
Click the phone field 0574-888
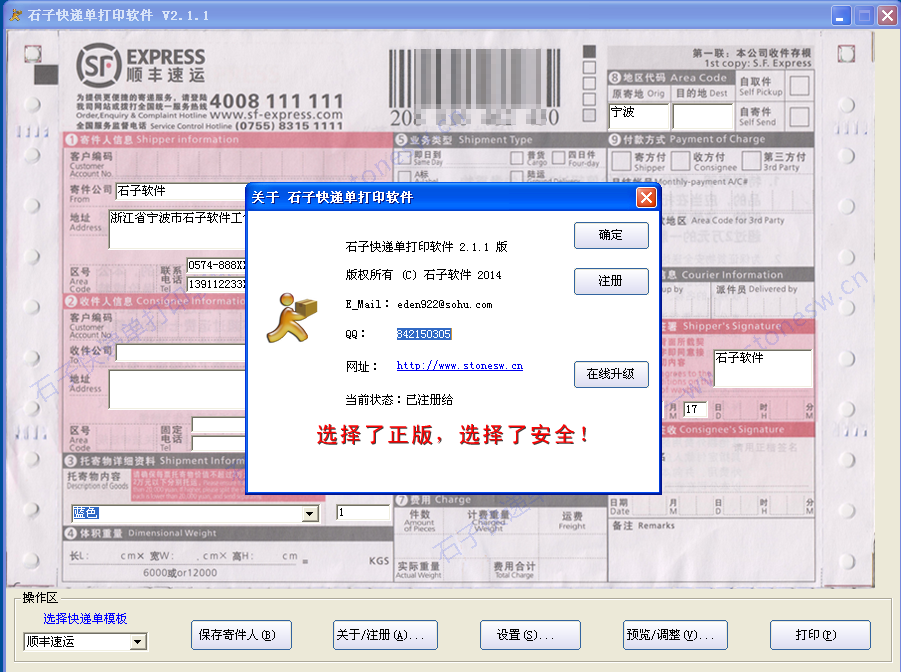217,265
